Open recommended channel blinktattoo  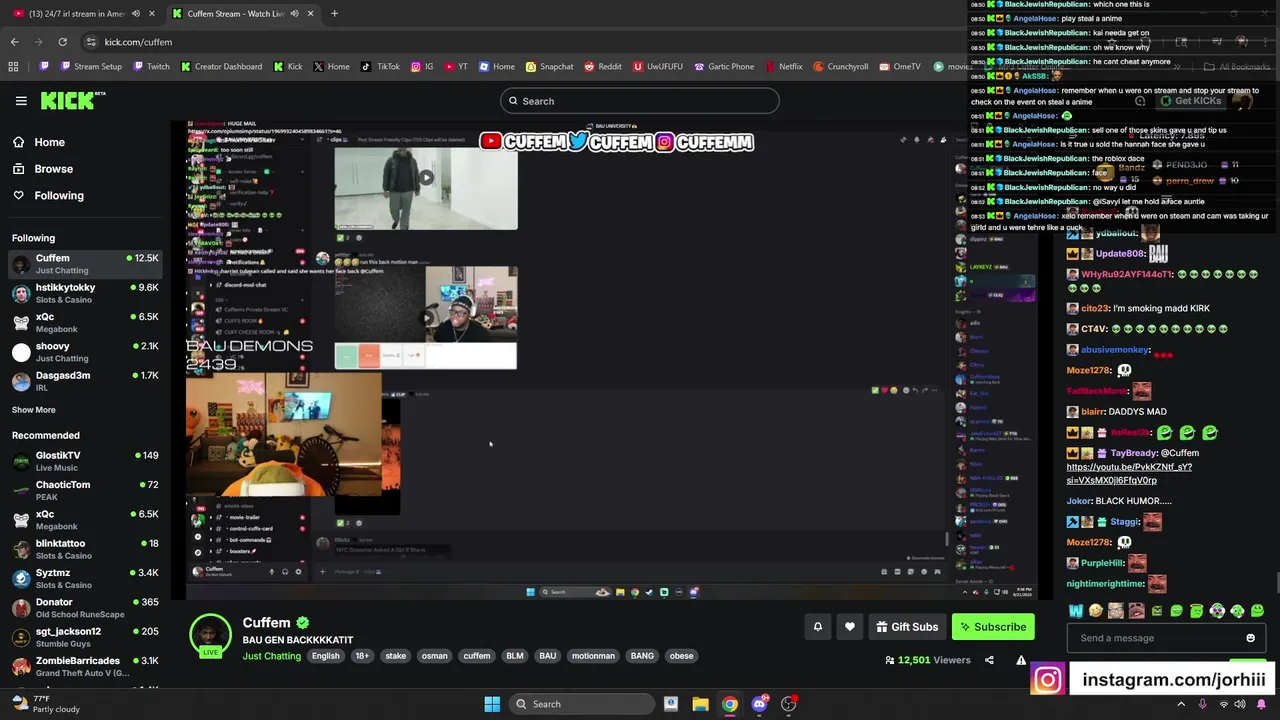tap(84, 549)
